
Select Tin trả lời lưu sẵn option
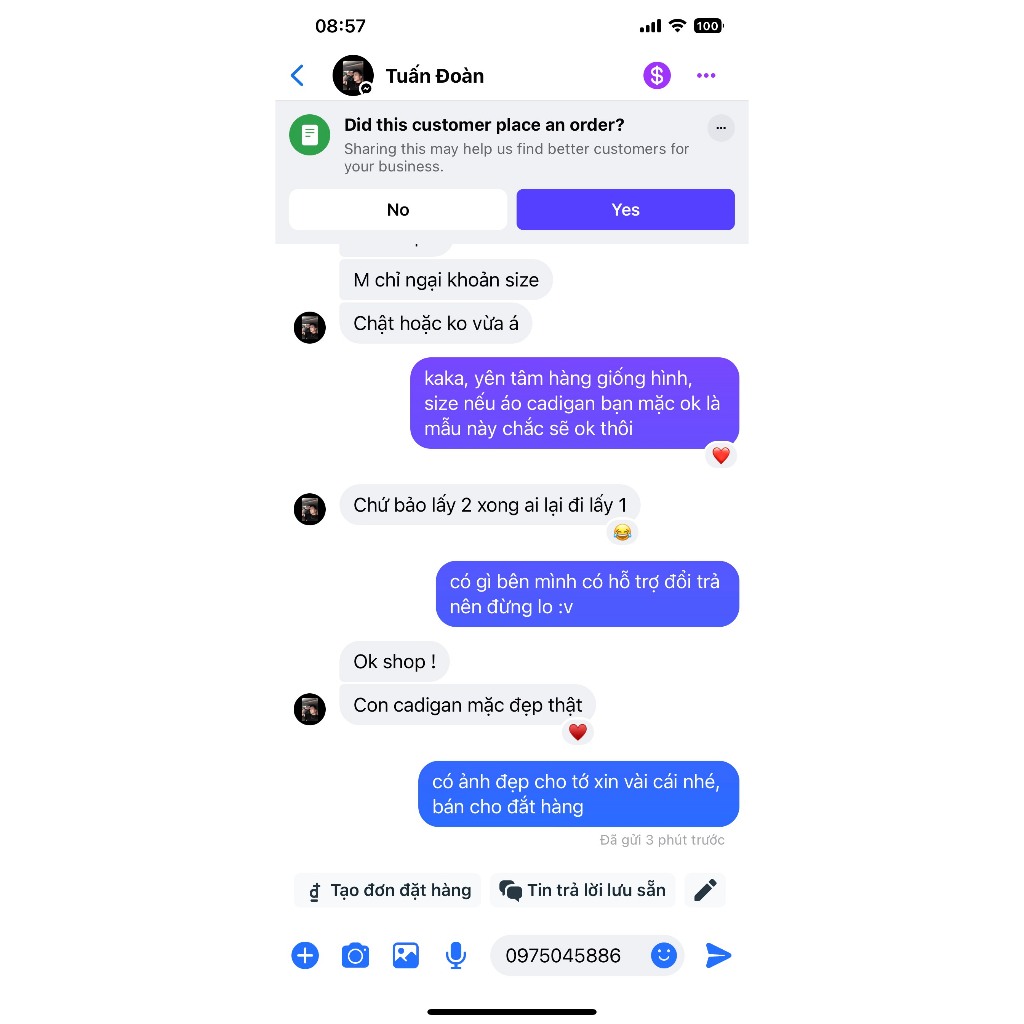[583, 891]
